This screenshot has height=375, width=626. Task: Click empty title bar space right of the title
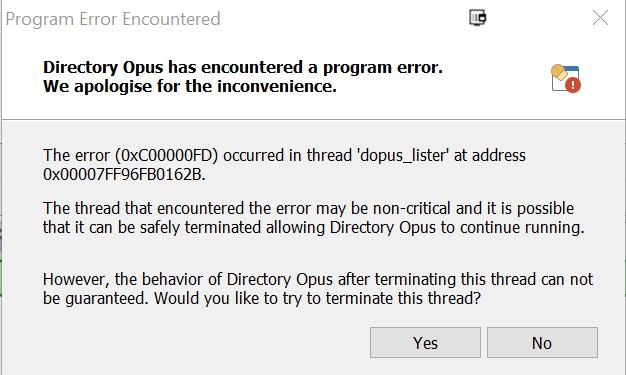coord(343,19)
